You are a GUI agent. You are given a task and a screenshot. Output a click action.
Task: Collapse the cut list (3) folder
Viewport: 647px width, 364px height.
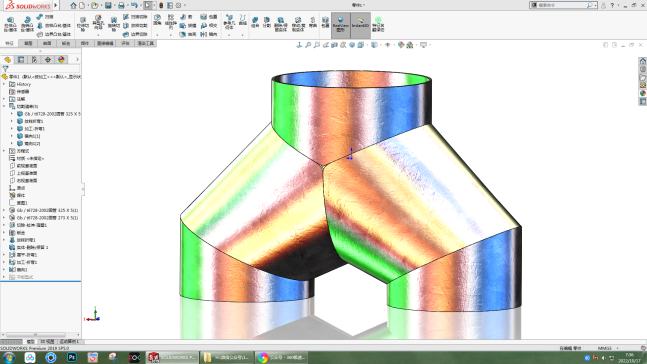point(4,106)
